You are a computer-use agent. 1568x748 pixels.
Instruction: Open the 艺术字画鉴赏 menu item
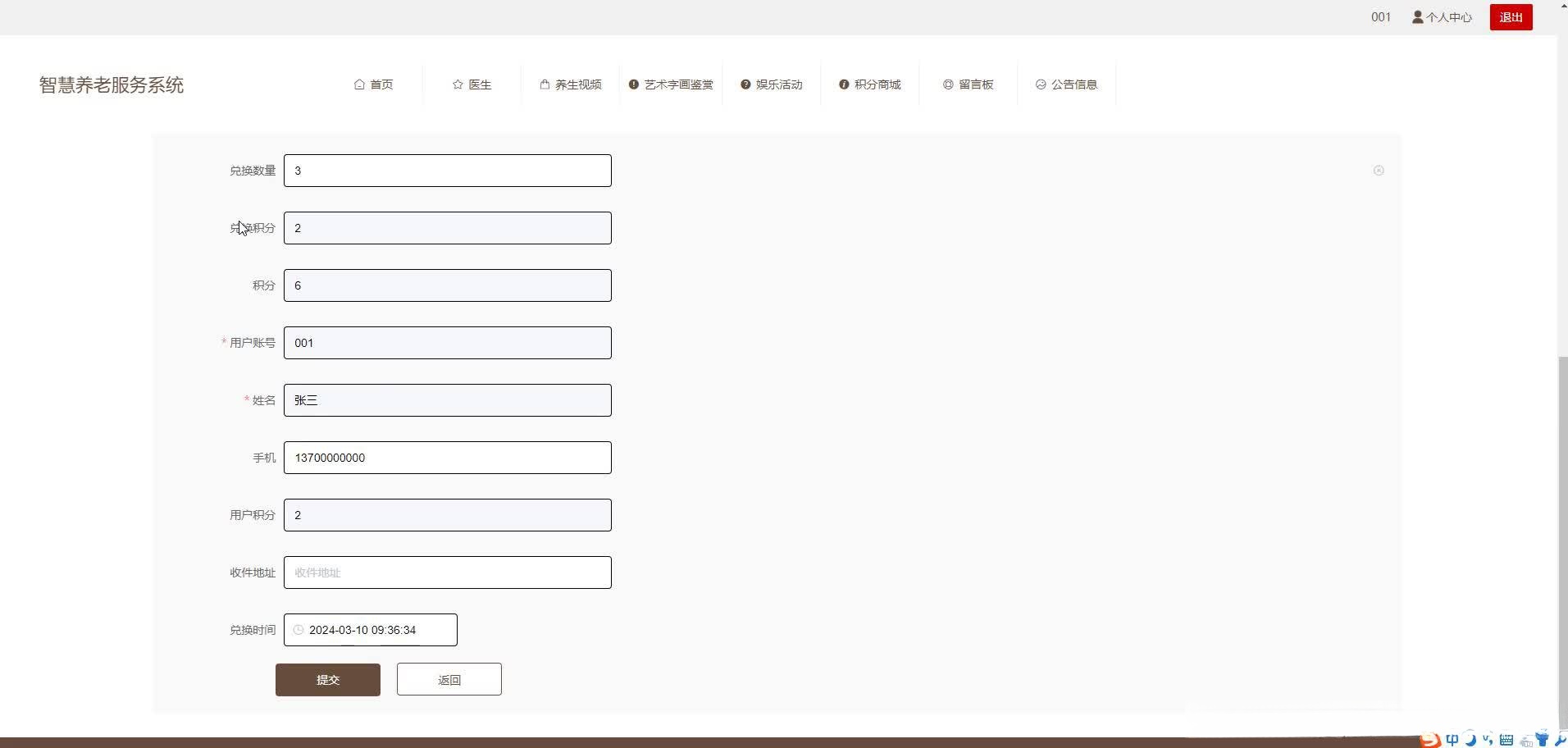671,84
